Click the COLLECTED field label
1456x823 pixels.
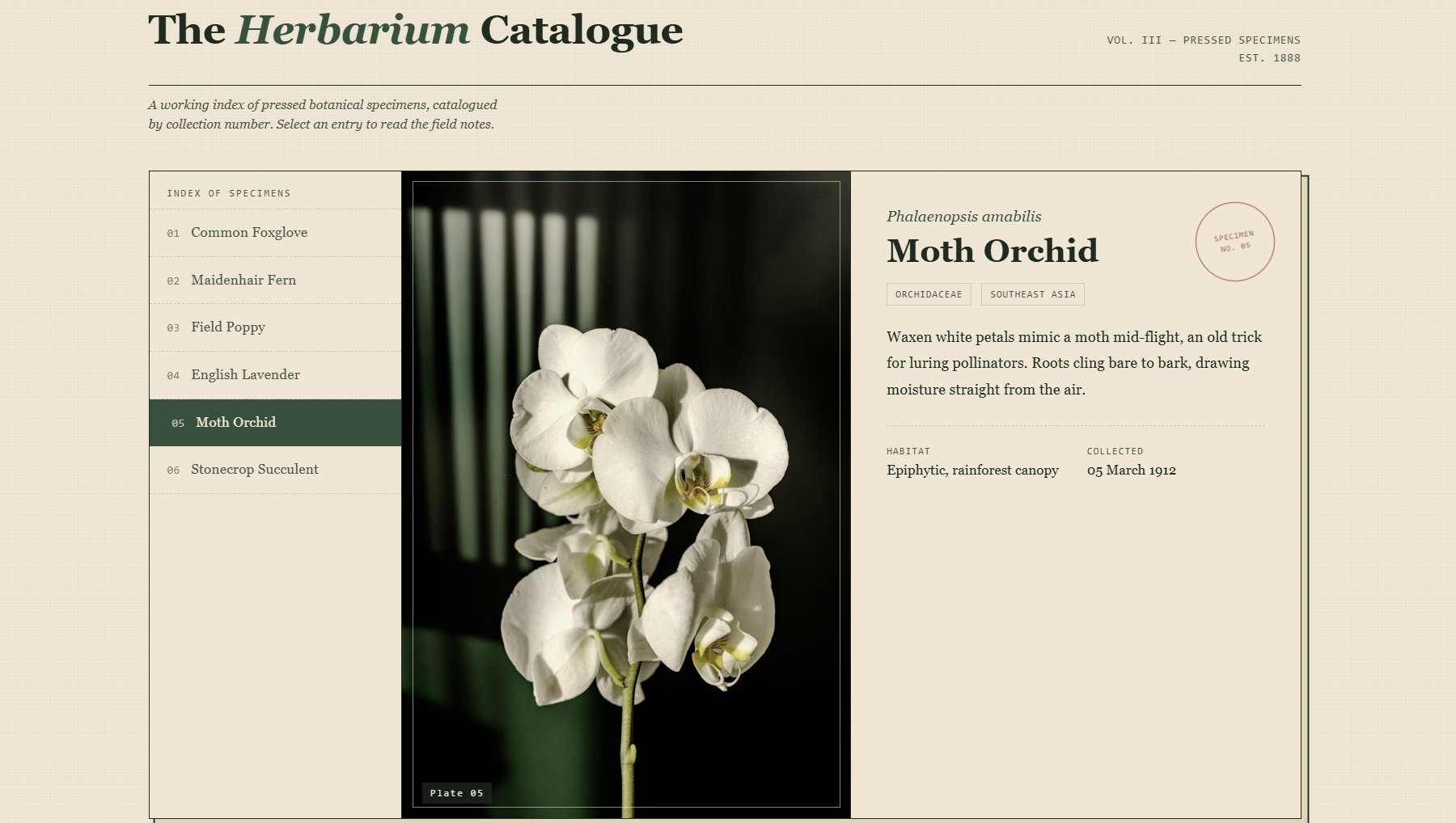tap(1115, 451)
